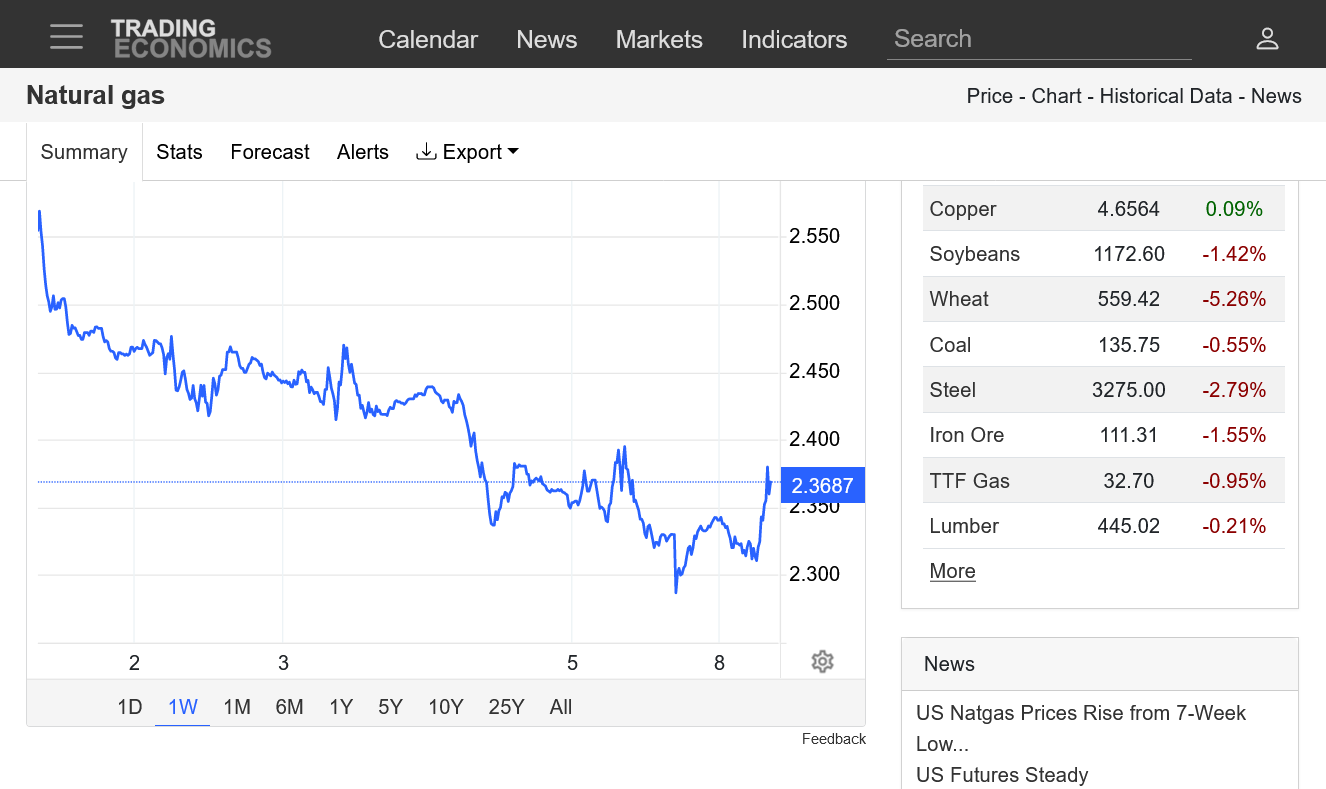Click the News panel header
The height and width of the screenshot is (789, 1326).
point(1100,664)
